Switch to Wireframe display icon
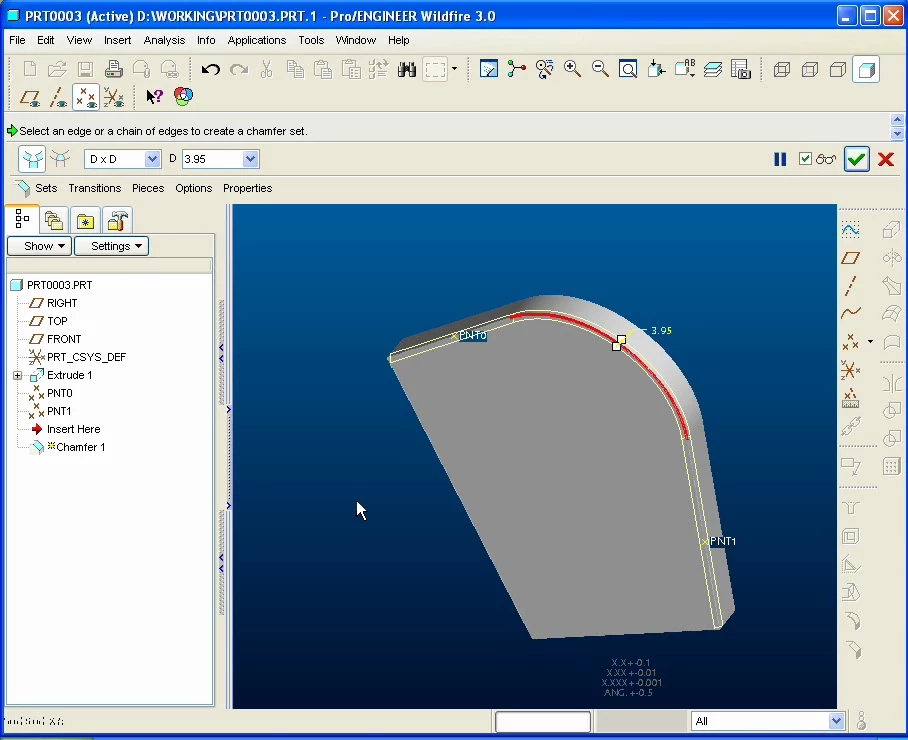The image size is (908, 740). (x=782, y=70)
